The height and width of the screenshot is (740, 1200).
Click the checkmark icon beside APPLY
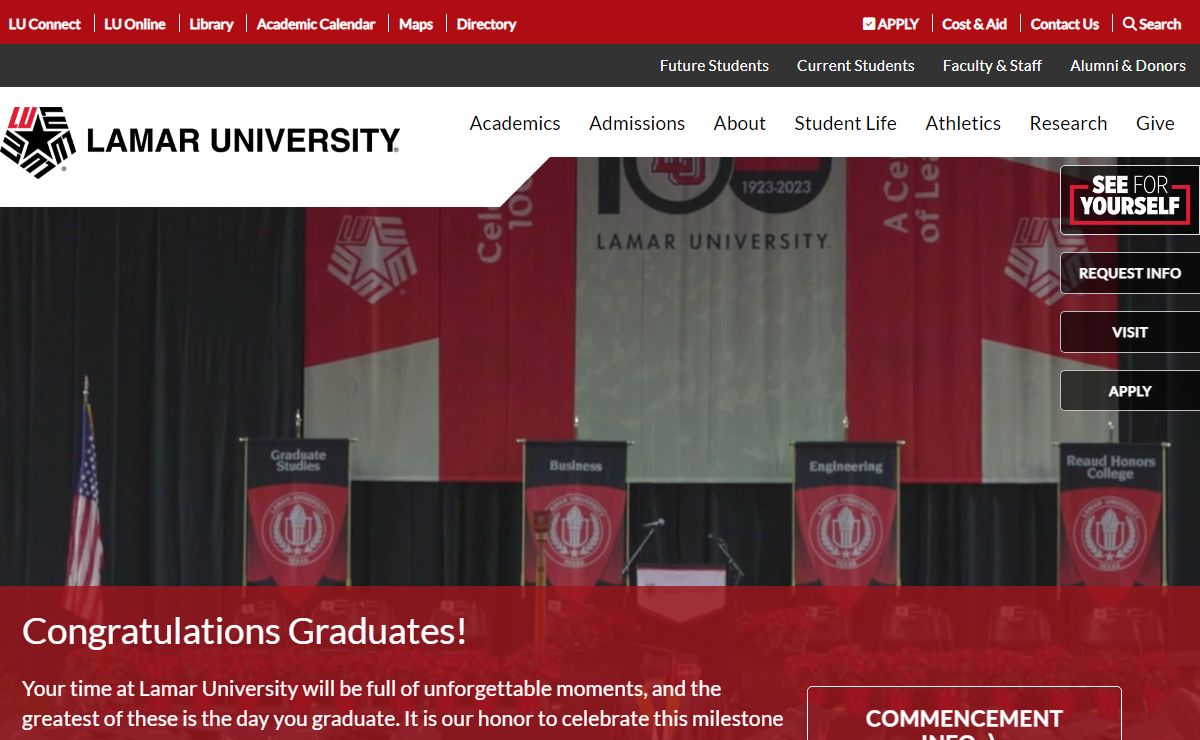coord(869,23)
